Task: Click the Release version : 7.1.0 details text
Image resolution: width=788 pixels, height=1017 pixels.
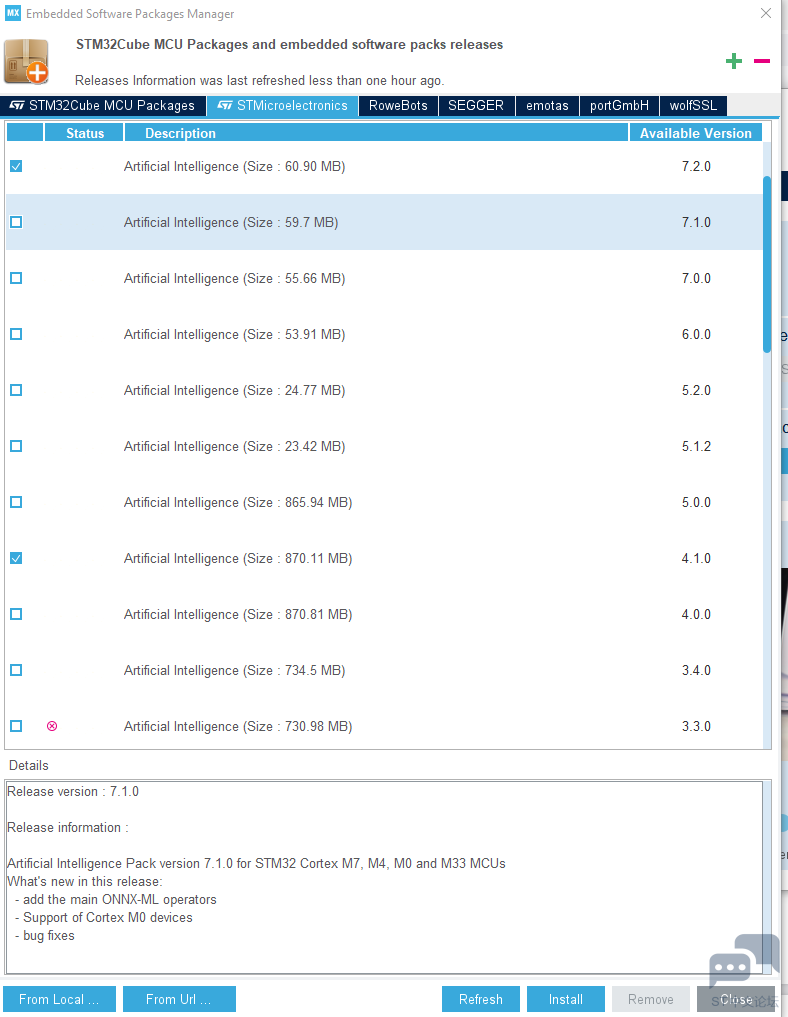Action: tap(73, 791)
